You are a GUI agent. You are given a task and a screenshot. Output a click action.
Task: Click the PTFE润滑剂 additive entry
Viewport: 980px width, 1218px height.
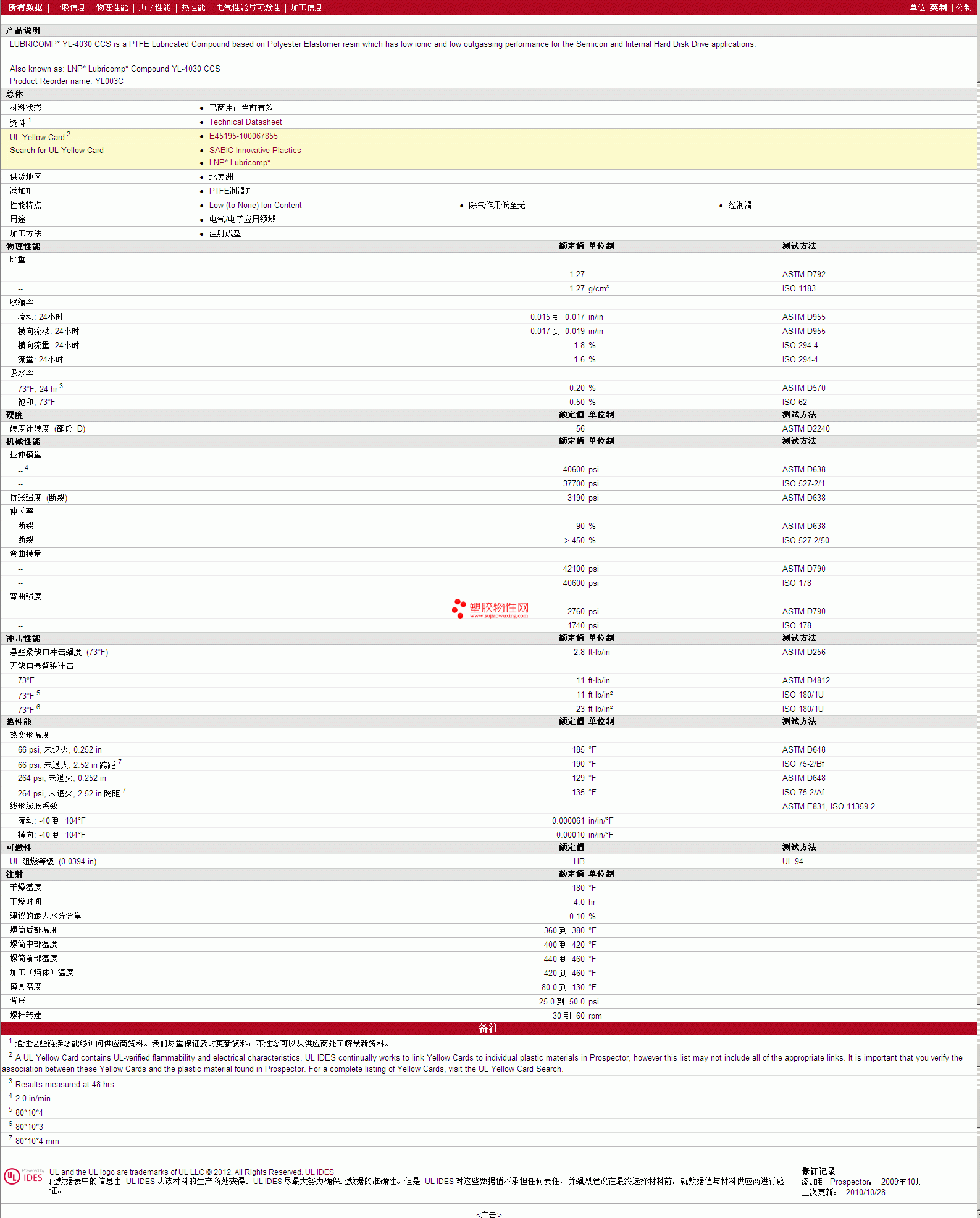(x=232, y=191)
